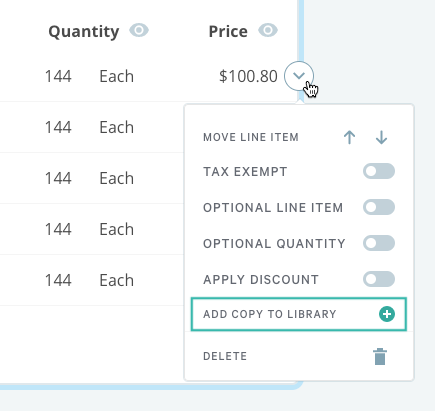This screenshot has width=435, height=411.
Task: Enable the Tax Exempt switch
Action: 379,171
